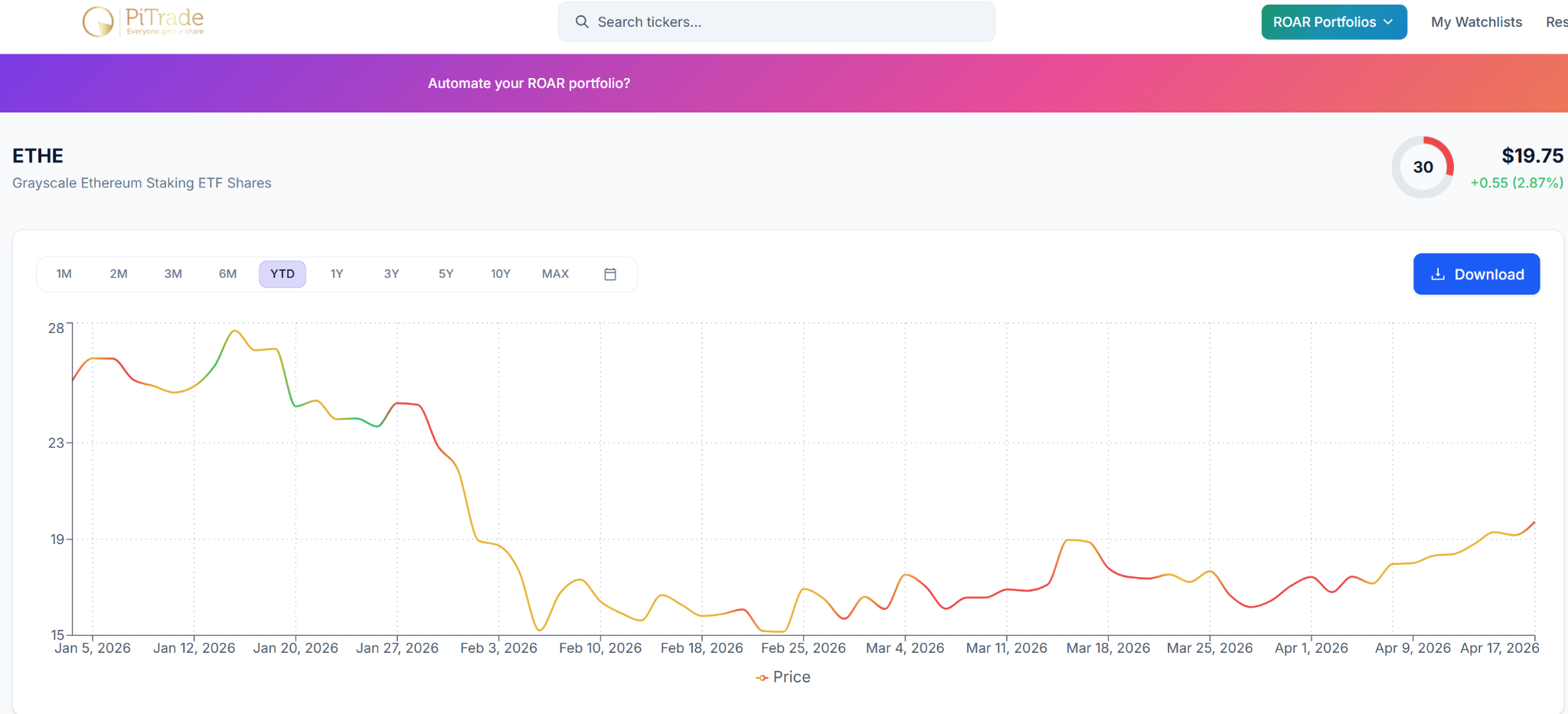Select the 1M time range
The width and height of the screenshot is (1568, 714).
coord(64,274)
